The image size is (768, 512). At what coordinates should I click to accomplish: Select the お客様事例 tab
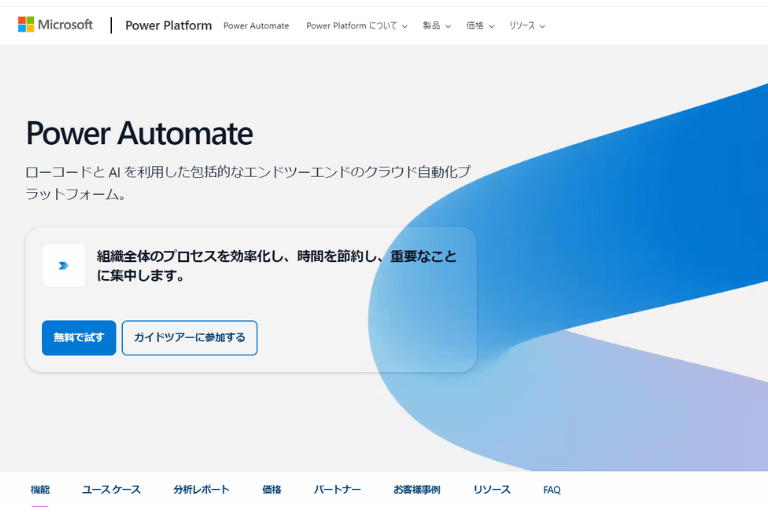(x=417, y=489)
